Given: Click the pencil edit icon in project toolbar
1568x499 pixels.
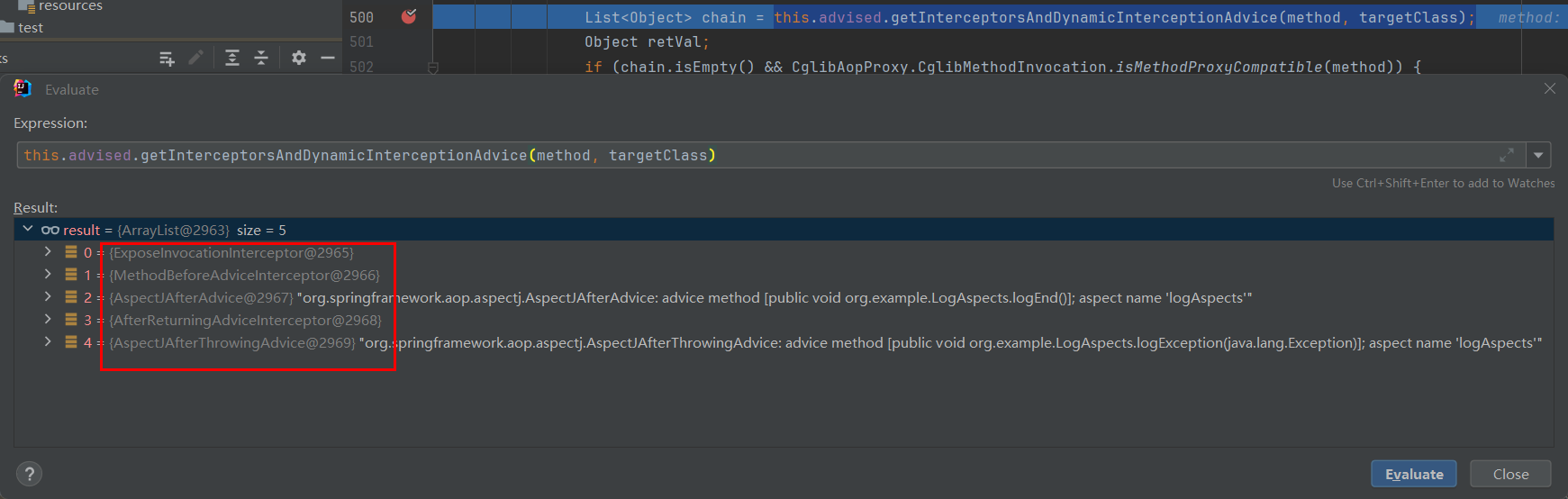Looking at the screenshot, I should 195,58.
